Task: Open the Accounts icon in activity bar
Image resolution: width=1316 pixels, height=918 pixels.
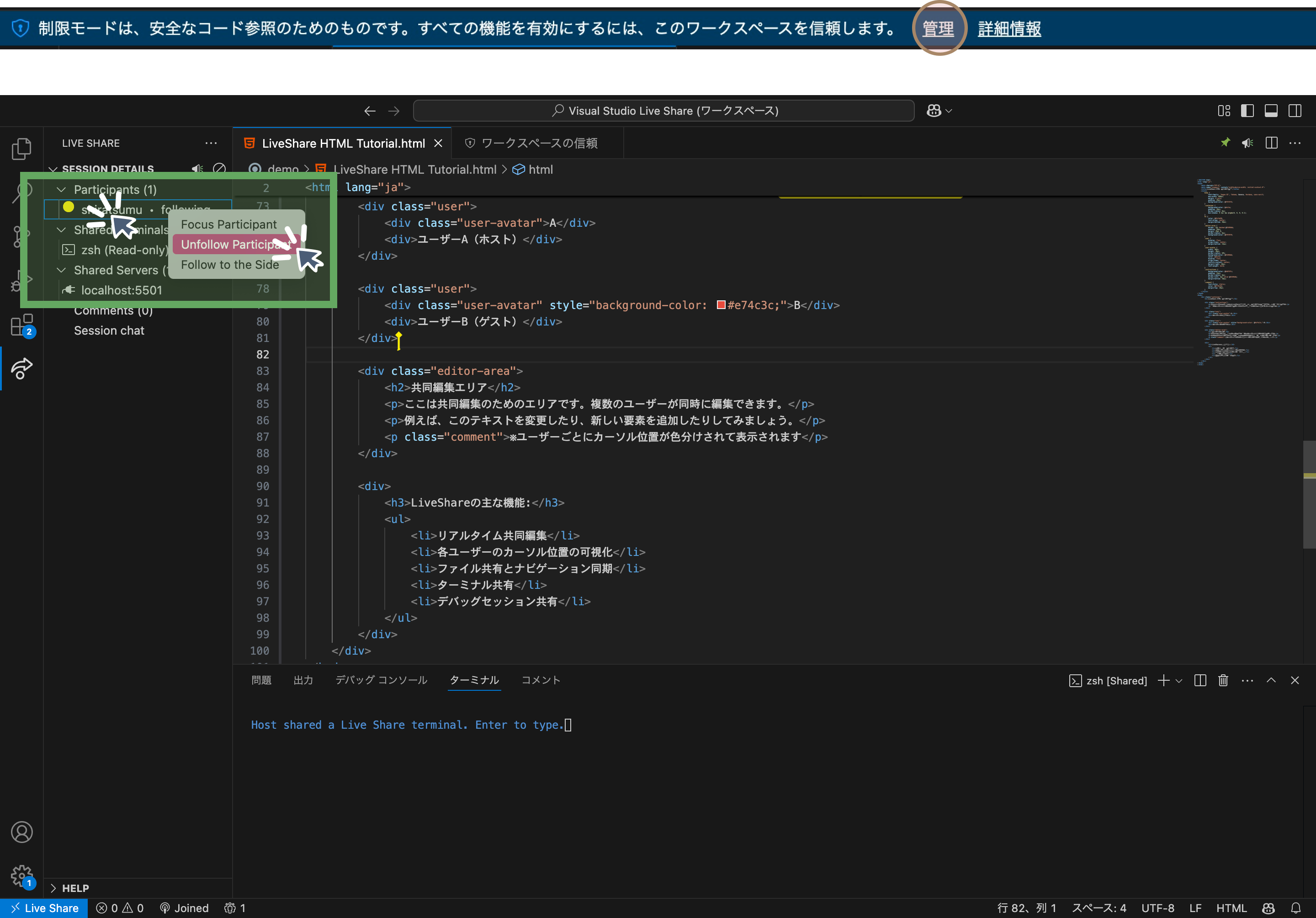Action: pyautogui.click(x=22, y=832)
